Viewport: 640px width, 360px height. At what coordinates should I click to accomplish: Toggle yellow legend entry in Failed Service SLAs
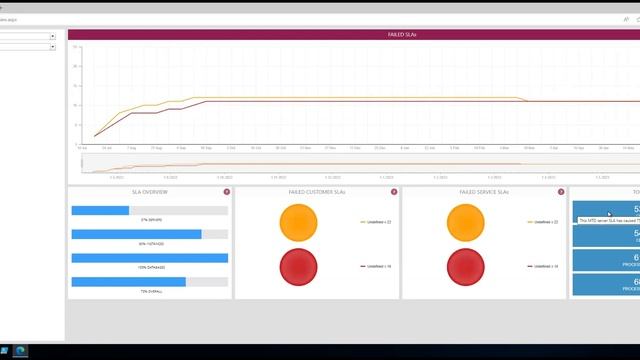543,222
